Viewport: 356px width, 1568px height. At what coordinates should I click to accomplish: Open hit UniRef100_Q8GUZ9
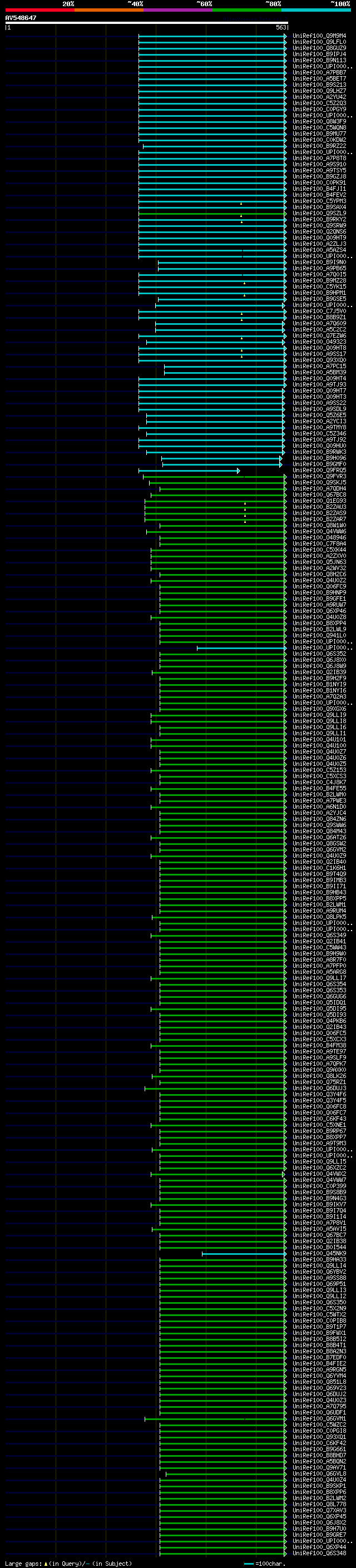319,48
